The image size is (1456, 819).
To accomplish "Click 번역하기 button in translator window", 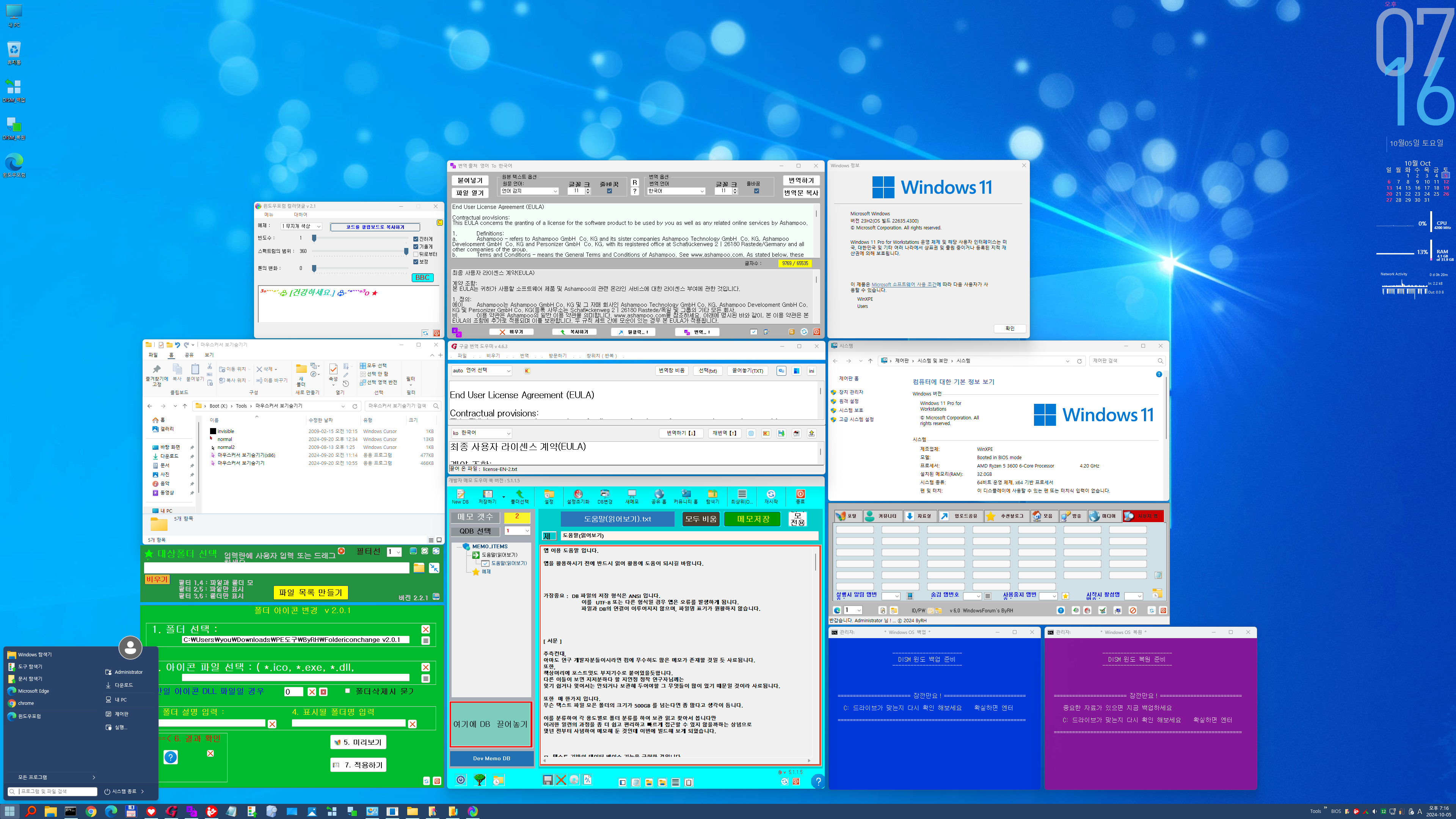I will [801, 180].
